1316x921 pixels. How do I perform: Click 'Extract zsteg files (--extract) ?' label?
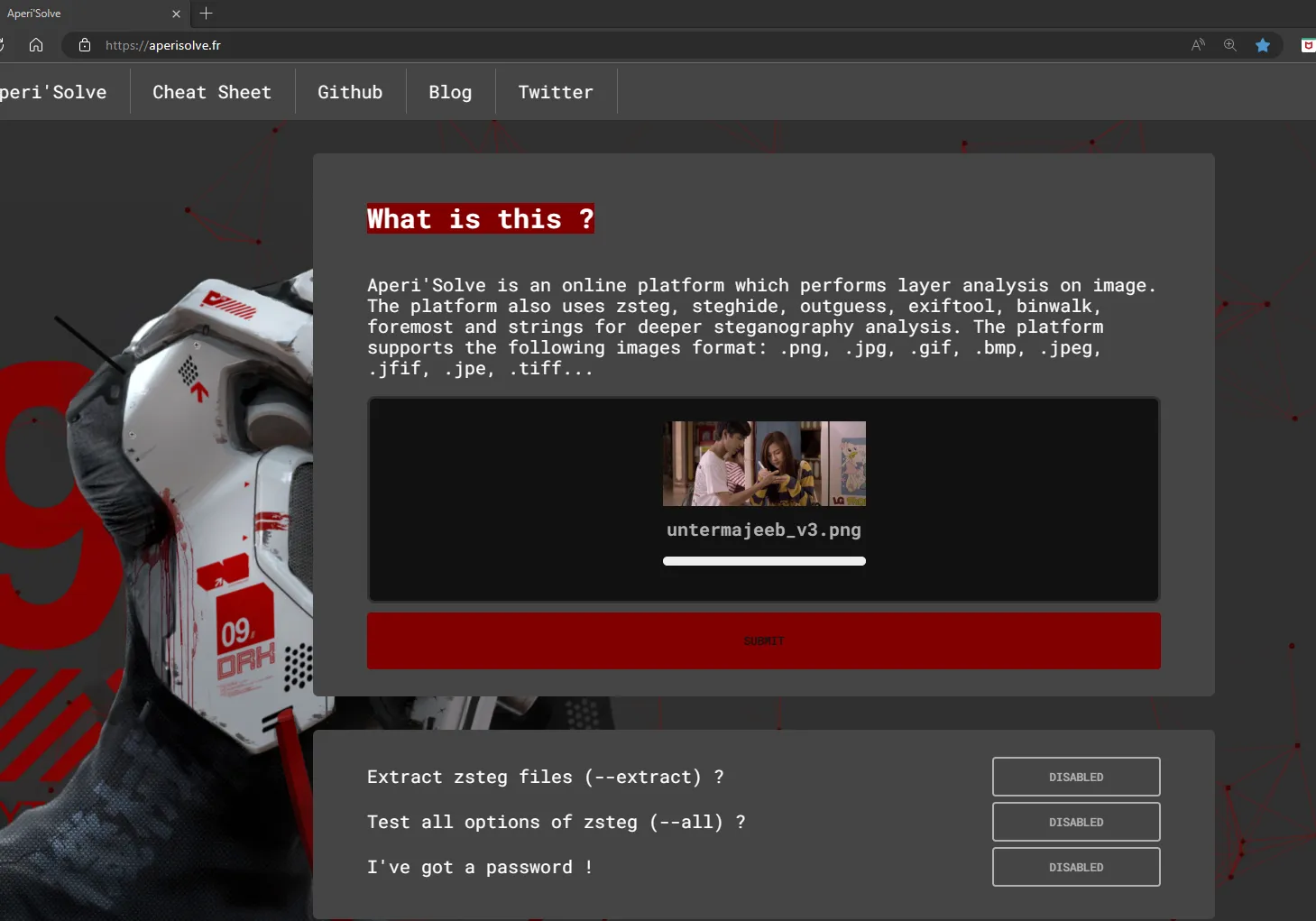546,777
